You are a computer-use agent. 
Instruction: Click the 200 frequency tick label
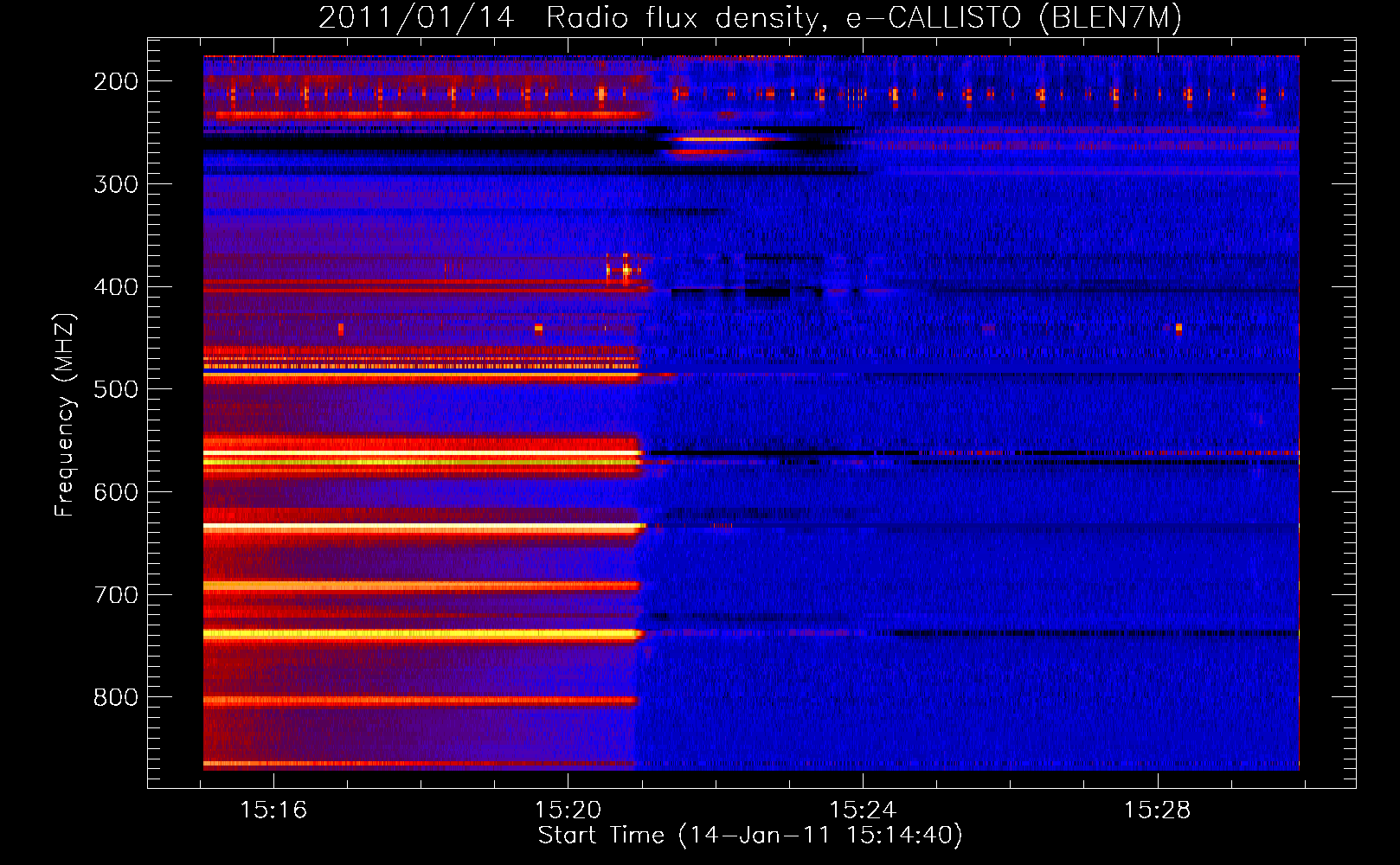click(116, 81)
